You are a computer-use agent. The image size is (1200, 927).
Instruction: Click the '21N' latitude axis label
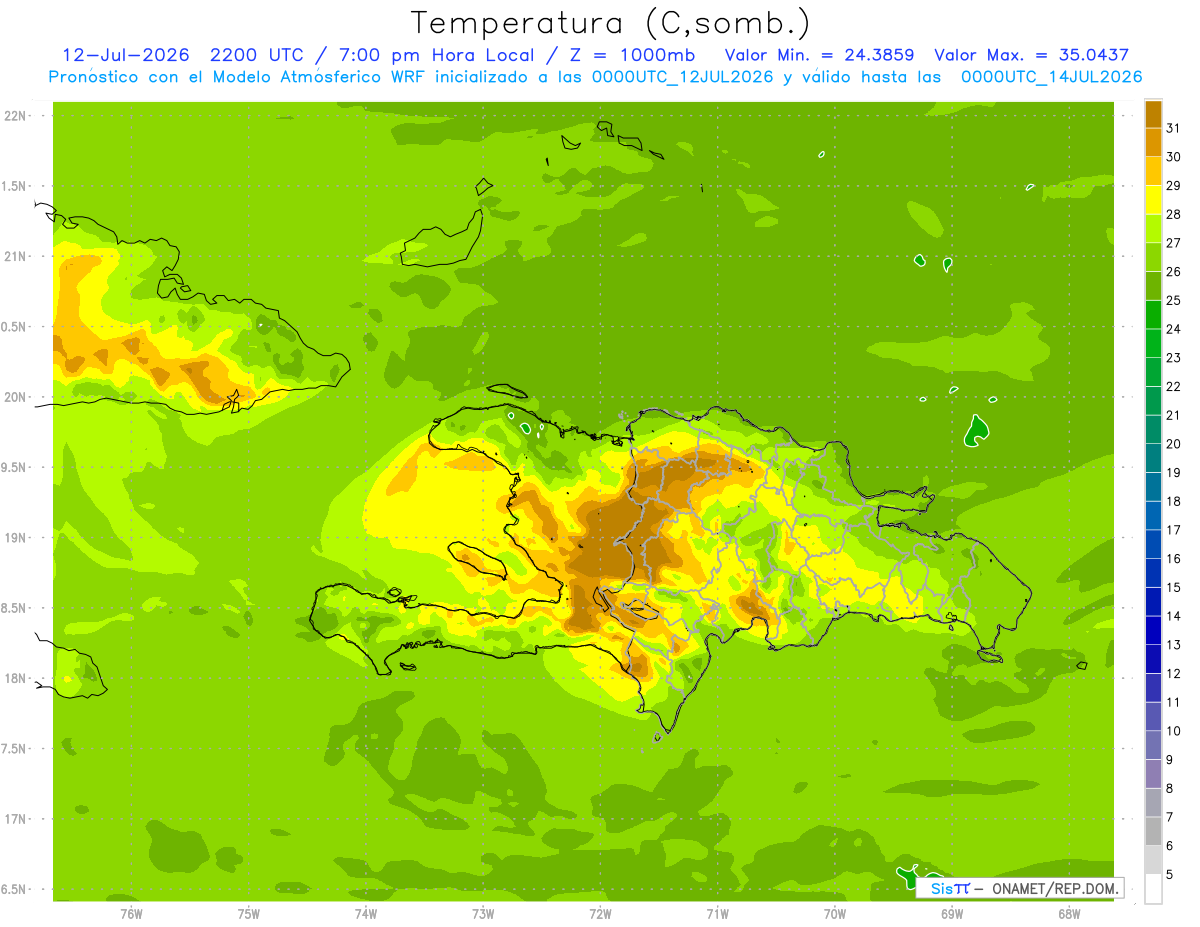pyautogui.click(x=15, y=256)
